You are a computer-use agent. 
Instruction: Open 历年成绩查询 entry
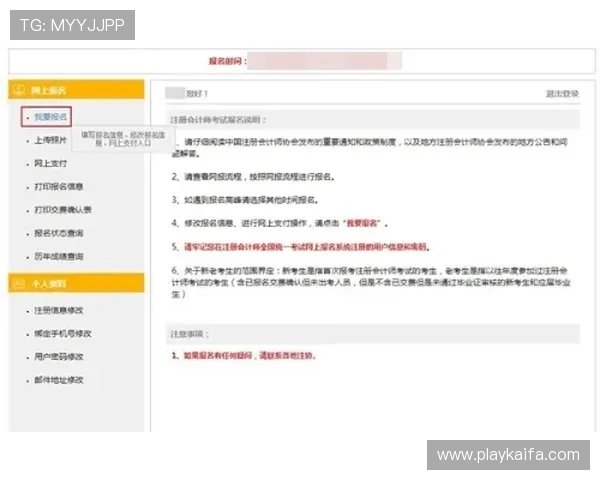59,256
